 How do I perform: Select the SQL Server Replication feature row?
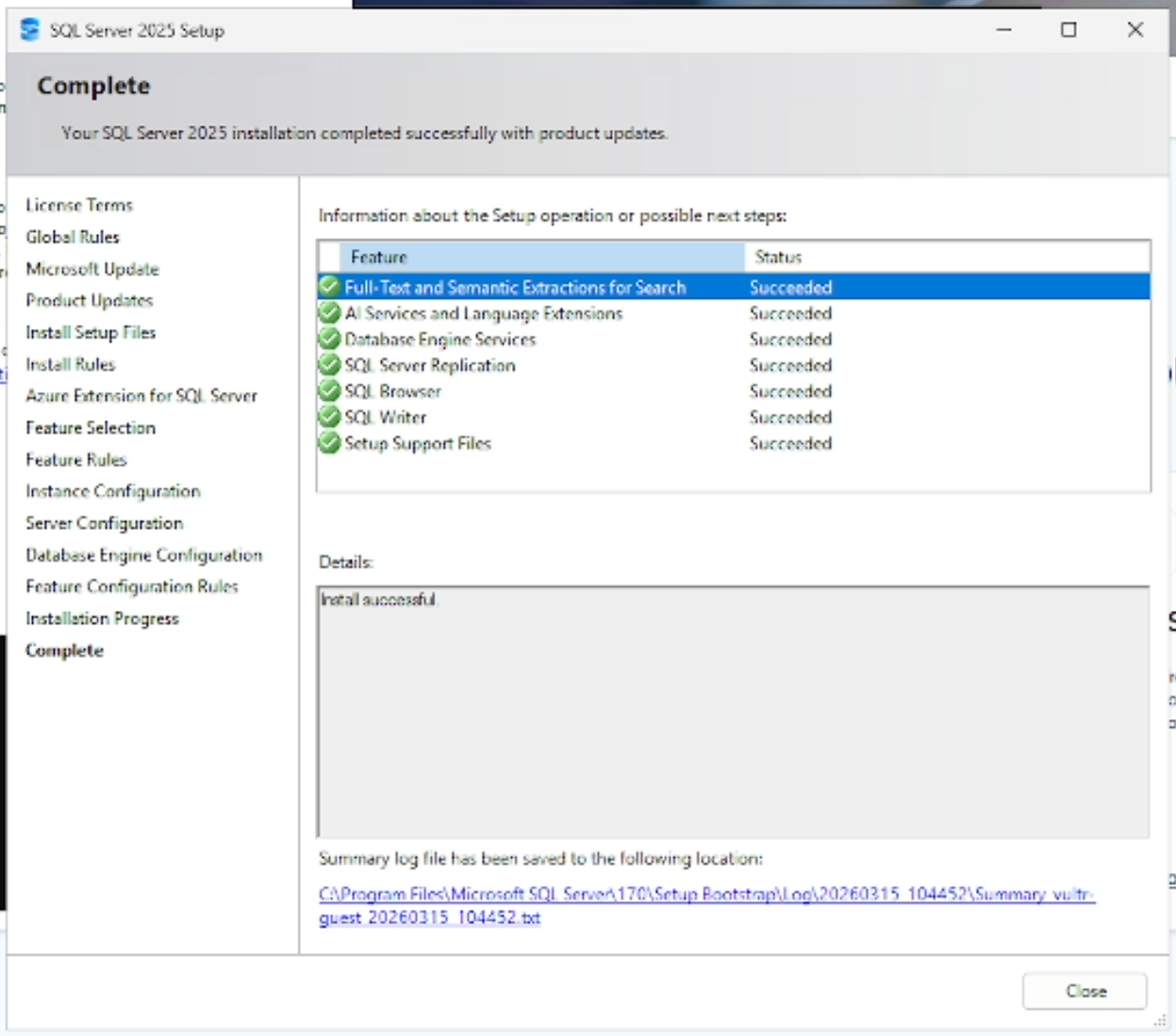(x=430, y=366)
